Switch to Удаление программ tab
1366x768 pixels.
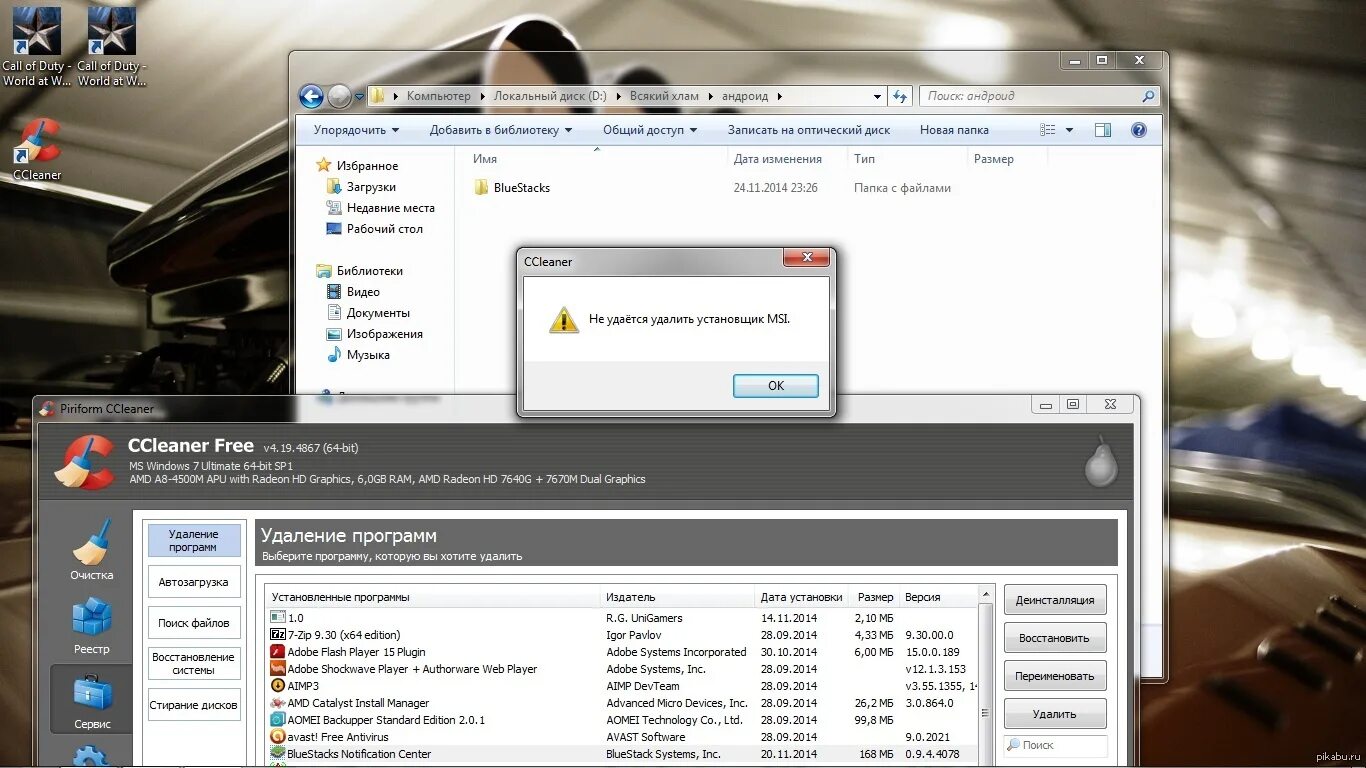194,541
